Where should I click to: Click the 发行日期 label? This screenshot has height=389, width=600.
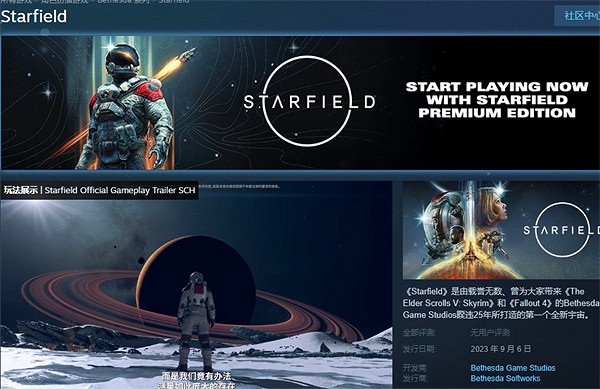(x=419, y=349)
